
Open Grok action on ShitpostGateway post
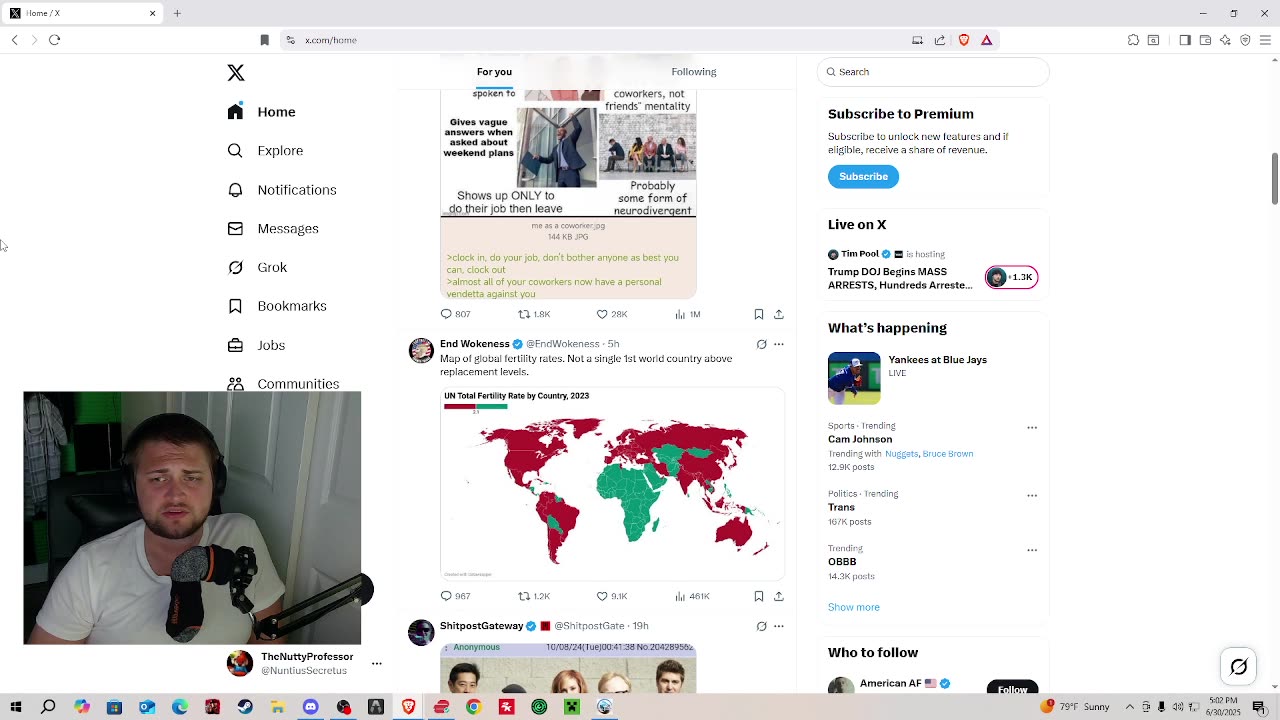(x=762, y=626)
